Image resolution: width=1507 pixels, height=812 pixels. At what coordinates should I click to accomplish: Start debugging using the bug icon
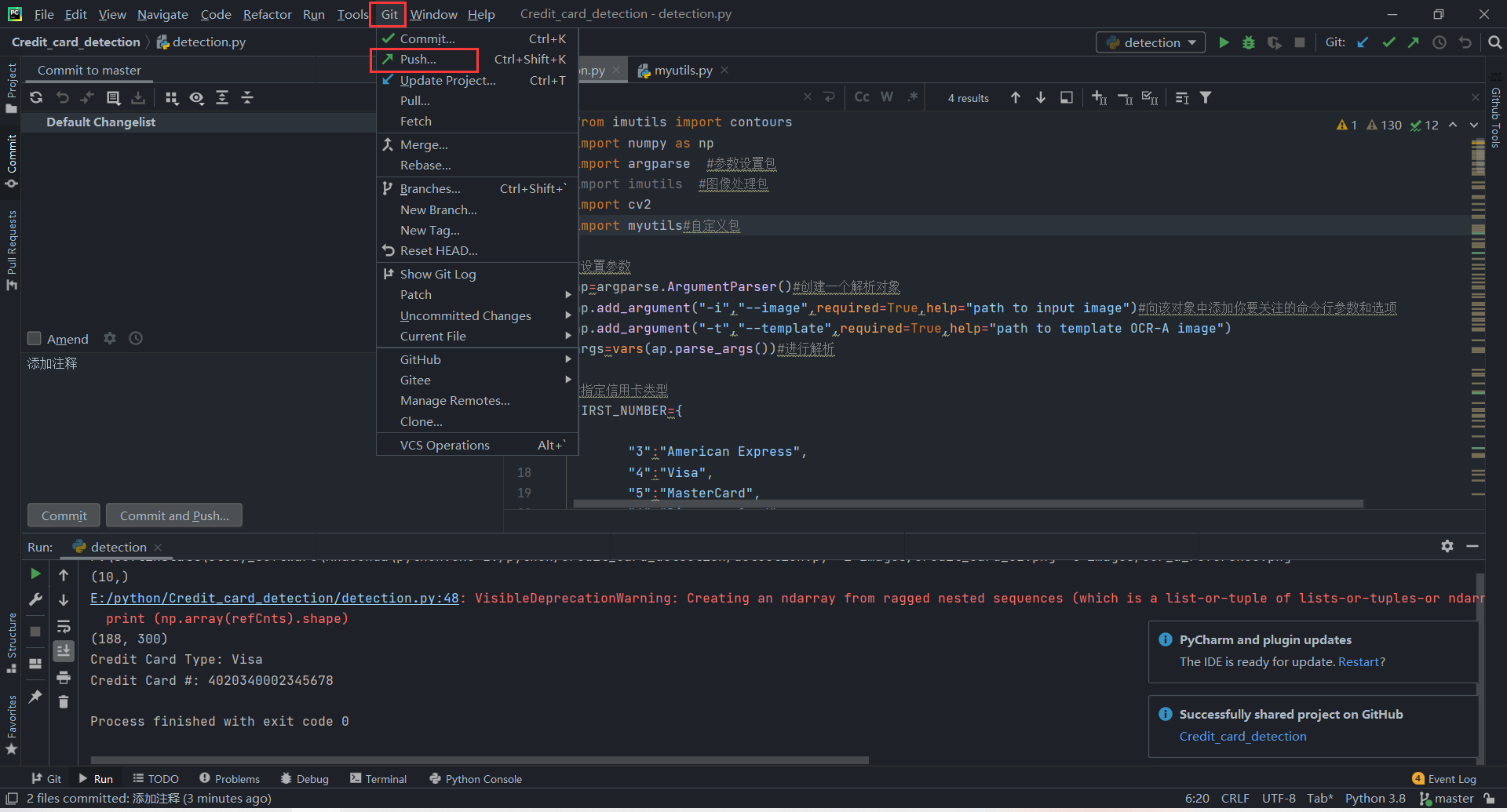pos(1249,43)
